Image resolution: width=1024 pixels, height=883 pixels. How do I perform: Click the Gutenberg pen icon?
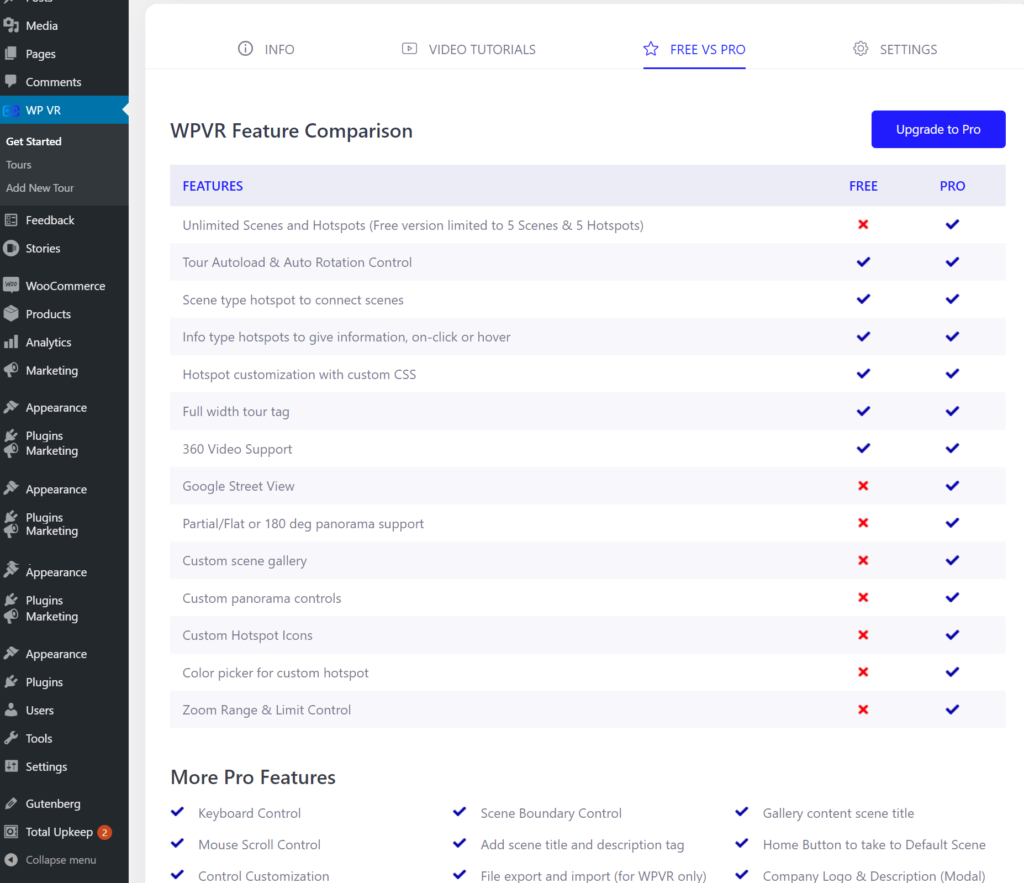point(11,803)
